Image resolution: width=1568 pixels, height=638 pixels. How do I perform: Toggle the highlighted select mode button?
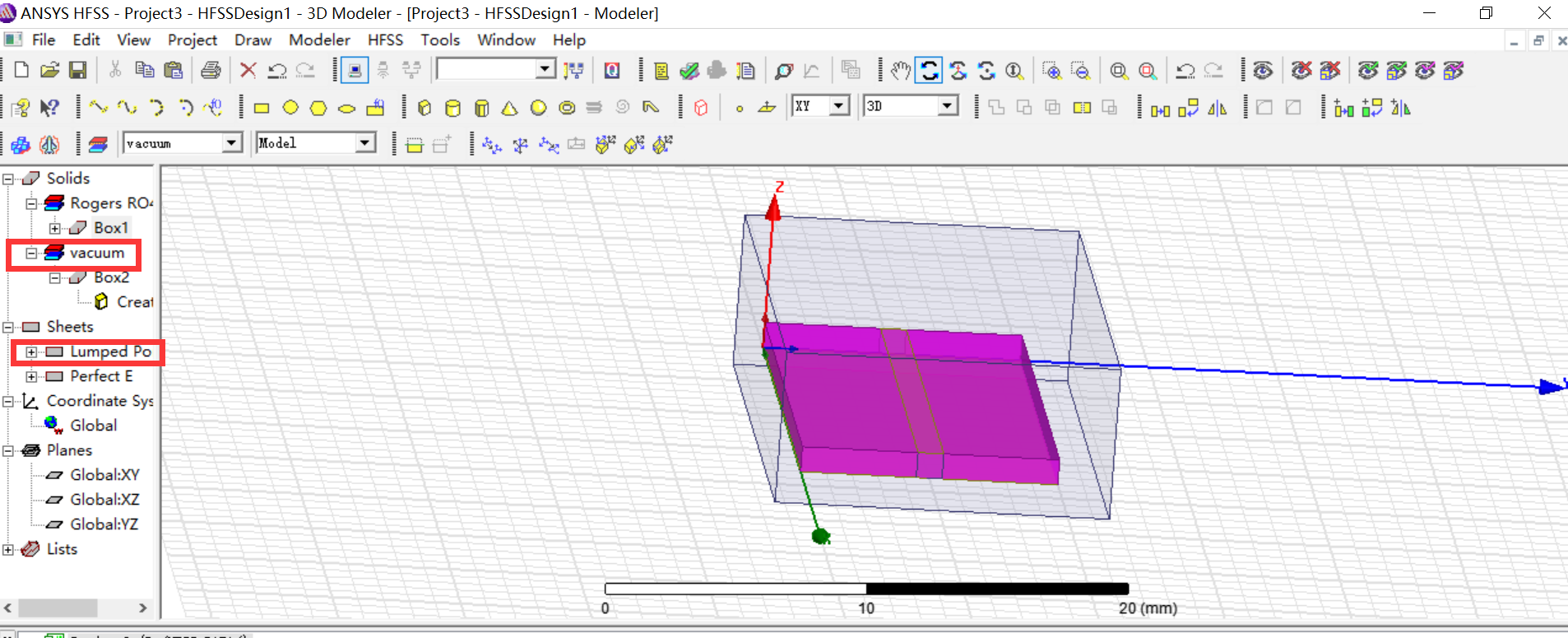pos(355,71)
